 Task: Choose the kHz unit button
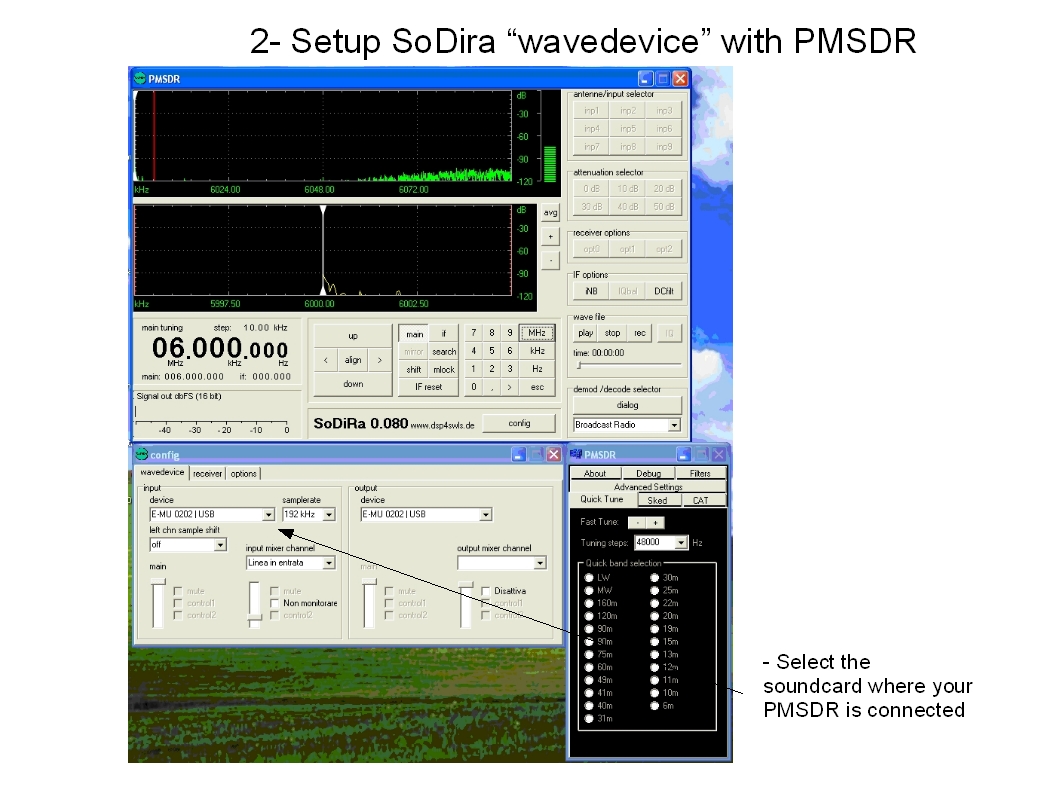tap(537, 351)
